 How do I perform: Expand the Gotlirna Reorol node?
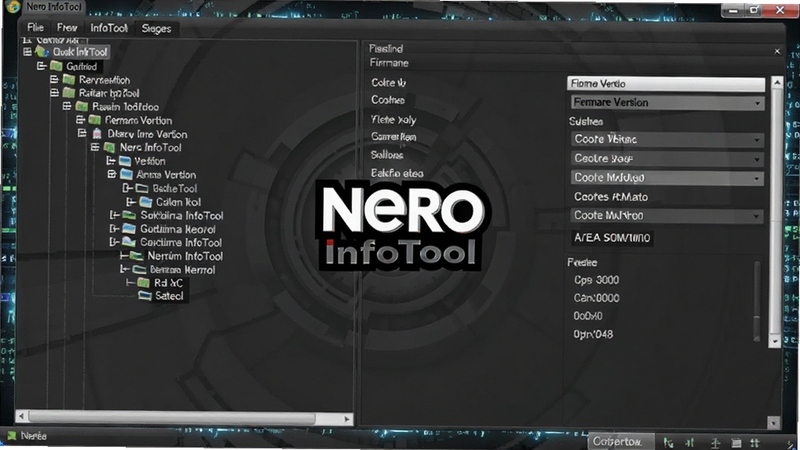tap(114, 229)
